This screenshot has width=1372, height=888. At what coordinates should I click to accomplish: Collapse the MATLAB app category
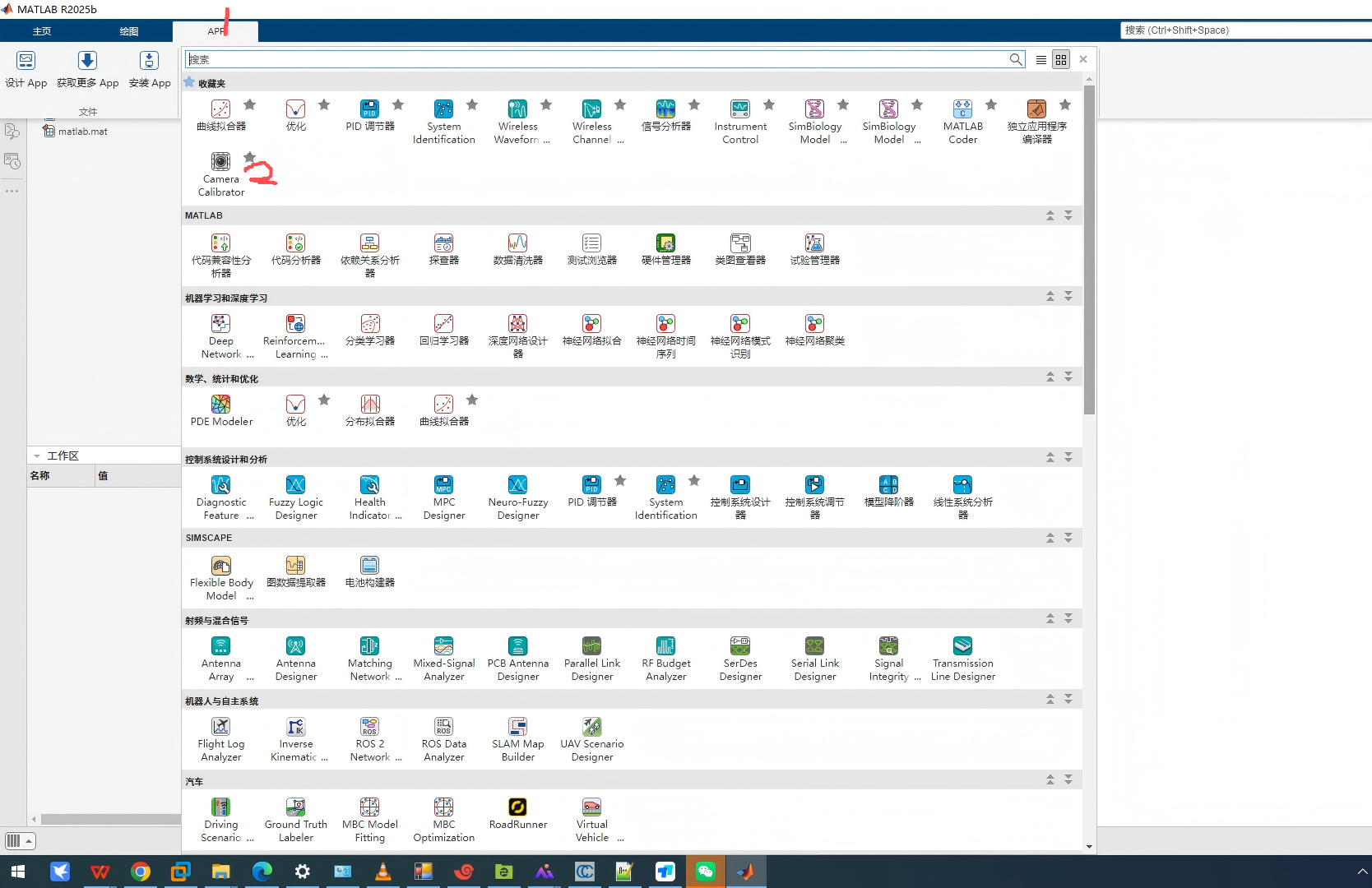1050,215
